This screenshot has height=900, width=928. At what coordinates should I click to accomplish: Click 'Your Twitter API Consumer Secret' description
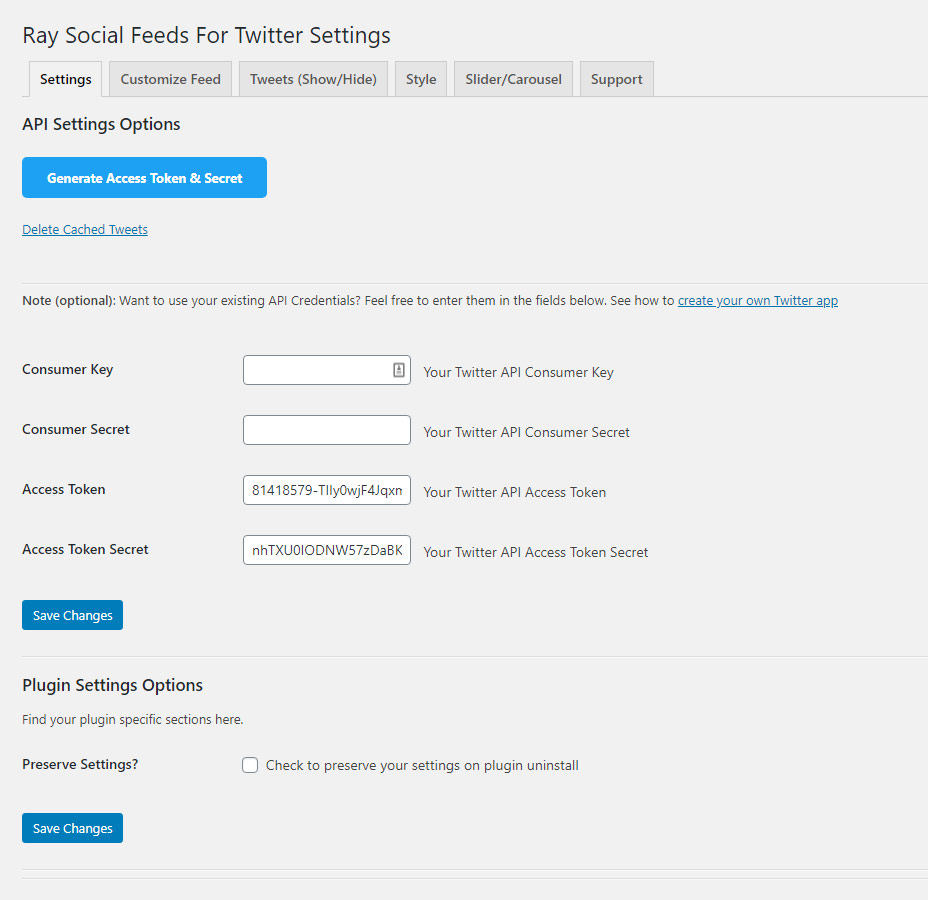tap(526, 432)
